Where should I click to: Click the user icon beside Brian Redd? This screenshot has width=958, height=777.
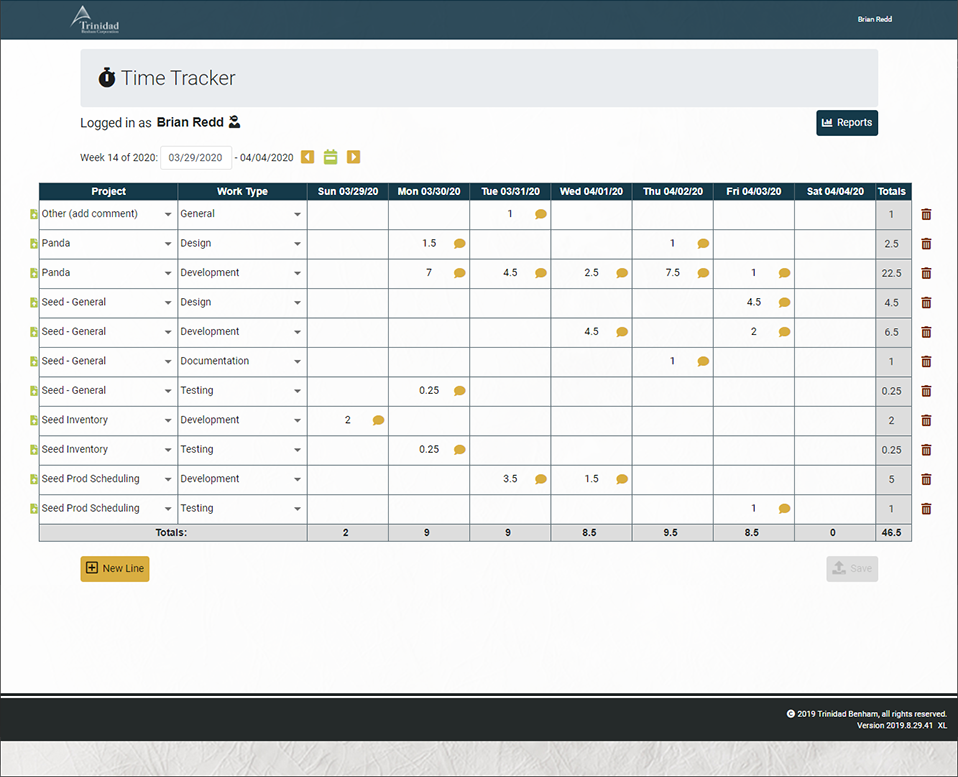234,122
